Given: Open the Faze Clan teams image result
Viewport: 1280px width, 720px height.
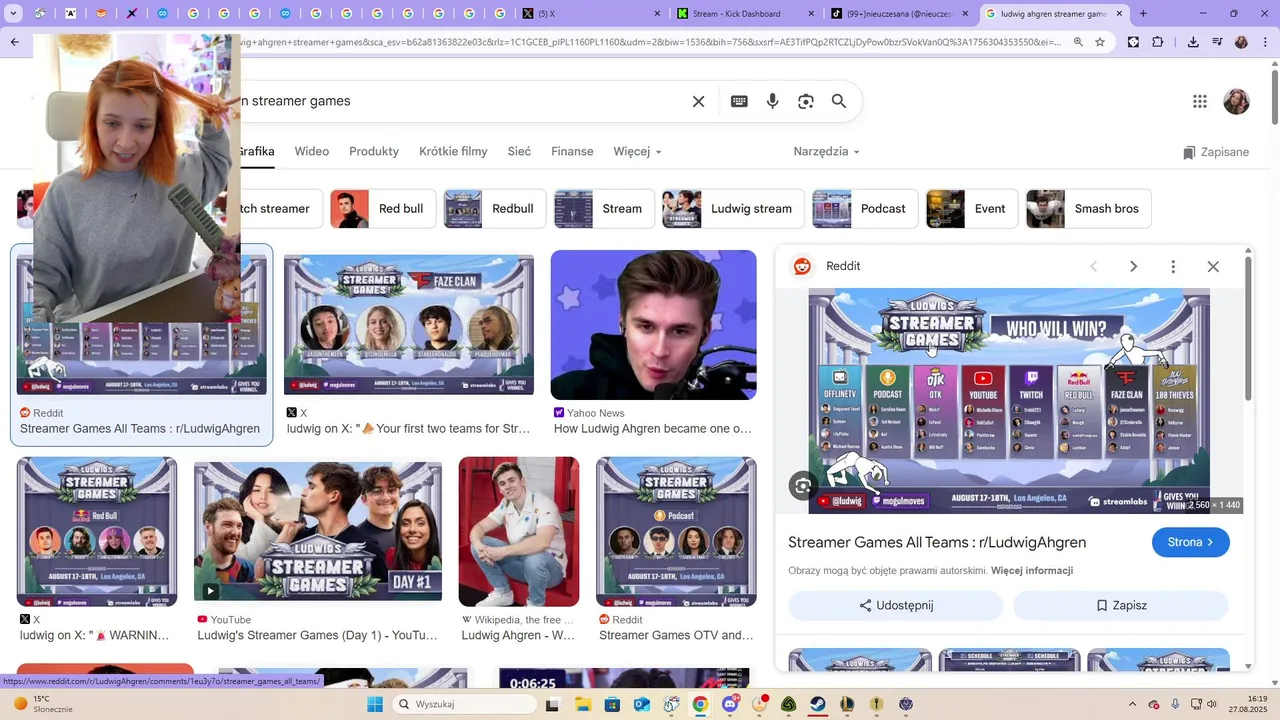Looking at the screenshot, I should 409,325.
